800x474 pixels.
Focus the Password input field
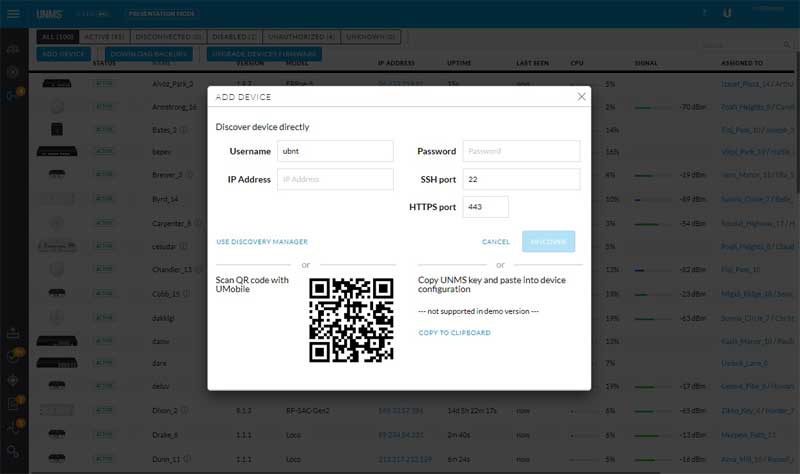tap(521, 151)
